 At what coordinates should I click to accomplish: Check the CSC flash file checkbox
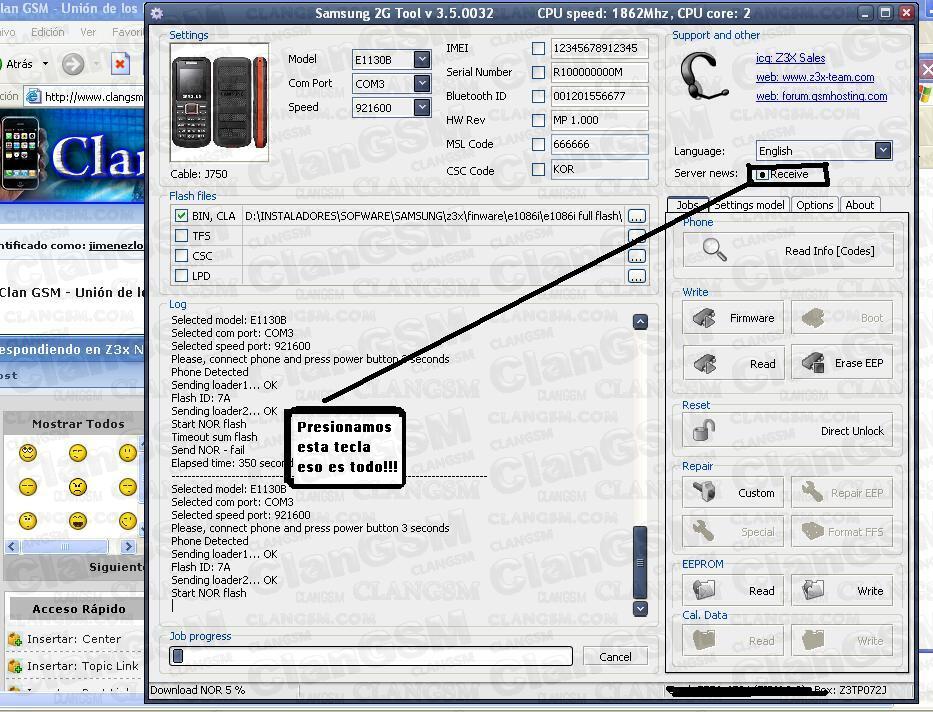tap(181, 256)
